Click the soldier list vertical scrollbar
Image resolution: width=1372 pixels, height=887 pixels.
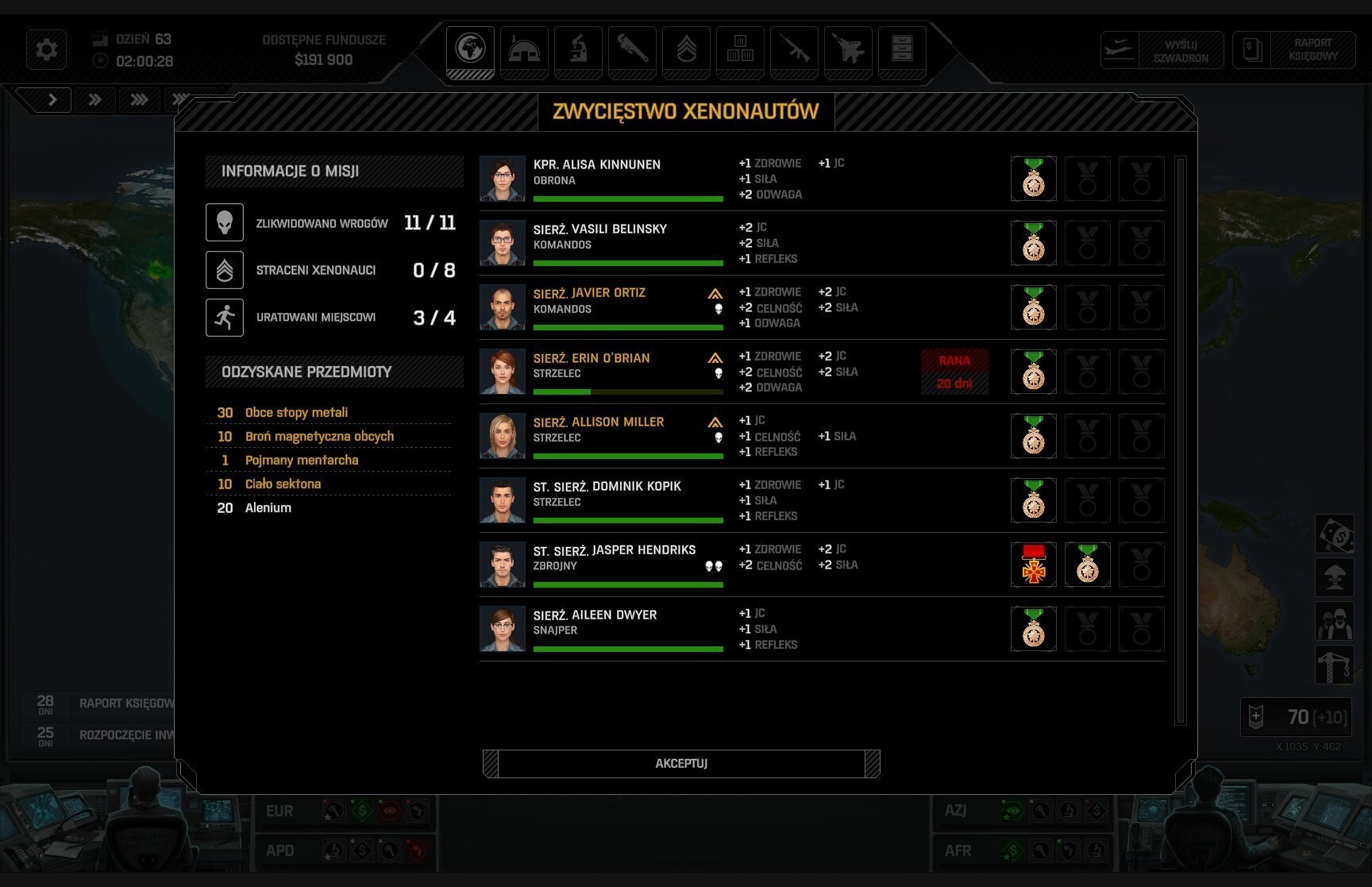1180,441
